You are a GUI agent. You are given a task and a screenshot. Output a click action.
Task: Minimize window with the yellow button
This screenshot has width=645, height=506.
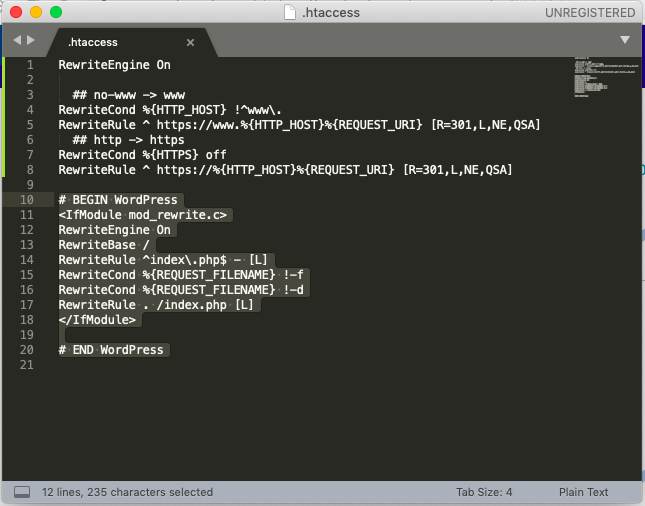tap(36, 13)
